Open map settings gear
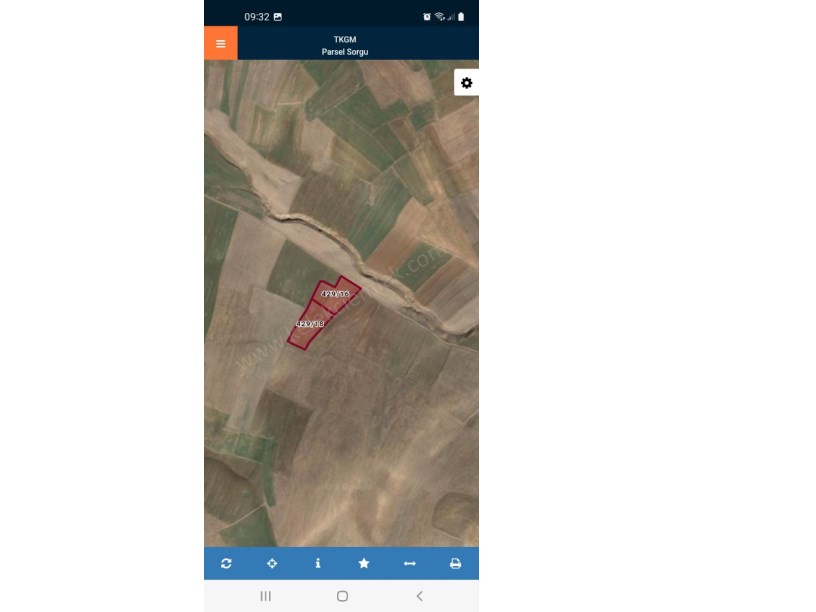This screenshot has height=612, width=816. coord(467,83)
